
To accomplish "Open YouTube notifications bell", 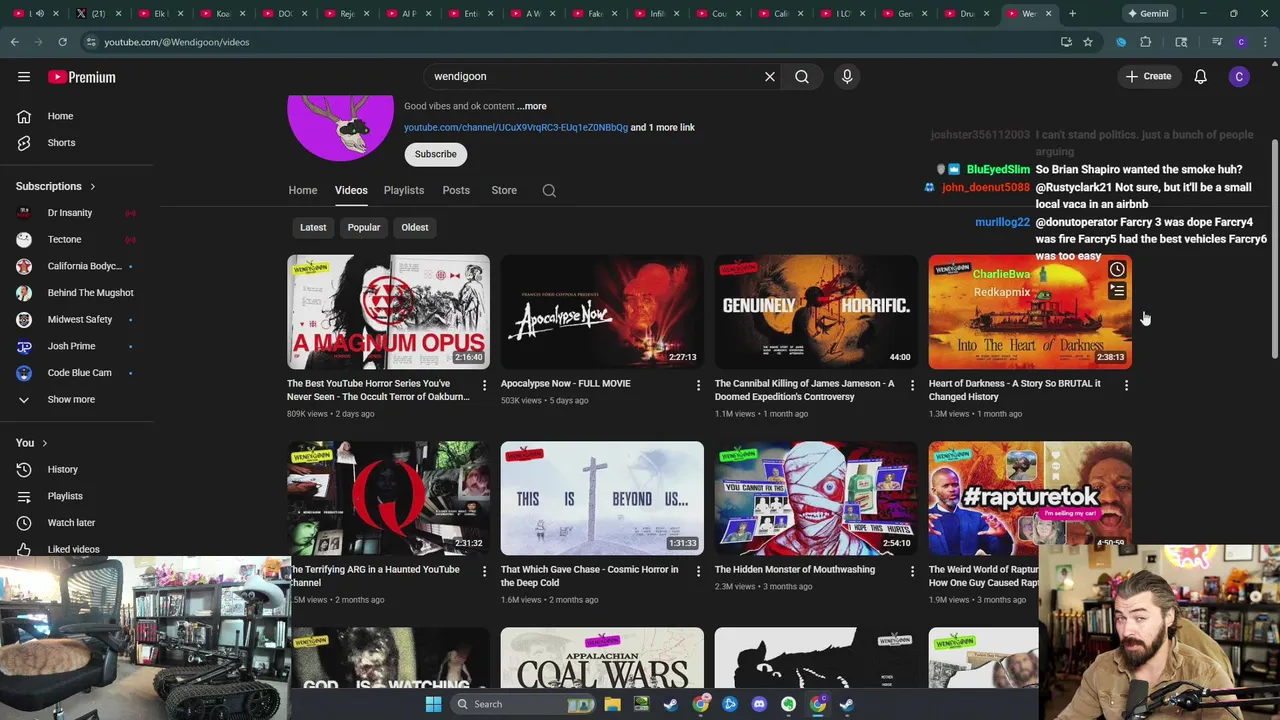I will 1200,76.
